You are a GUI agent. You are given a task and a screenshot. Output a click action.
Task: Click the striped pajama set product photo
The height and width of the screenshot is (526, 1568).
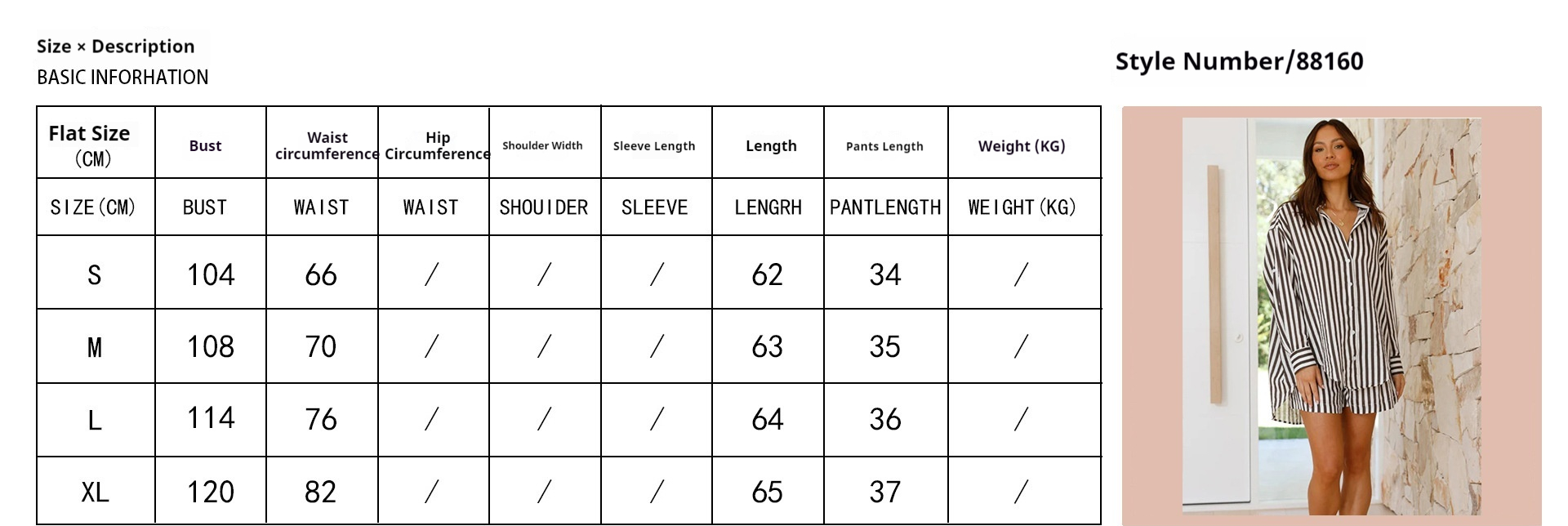[1331, 315]
